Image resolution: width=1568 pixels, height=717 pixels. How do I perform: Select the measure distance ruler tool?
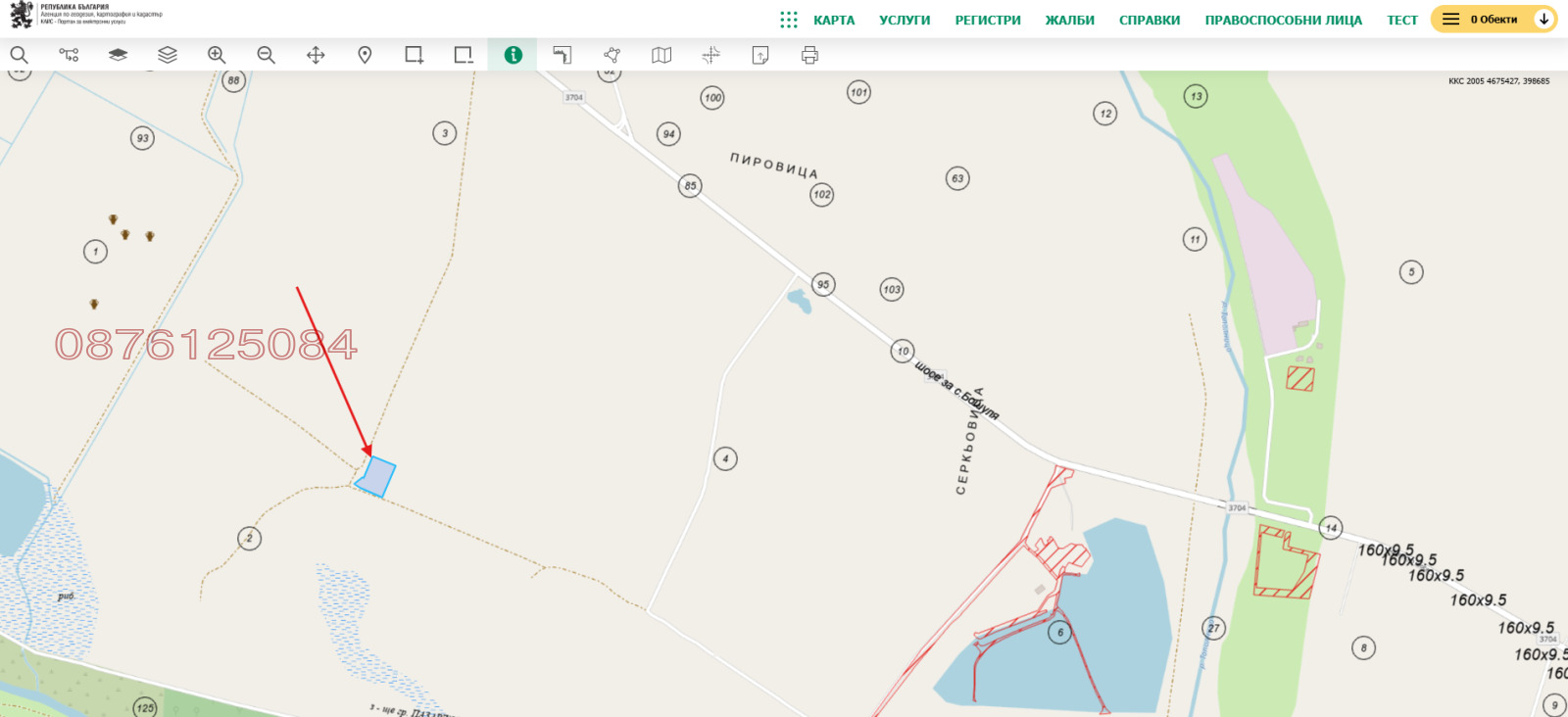[562, 55]
